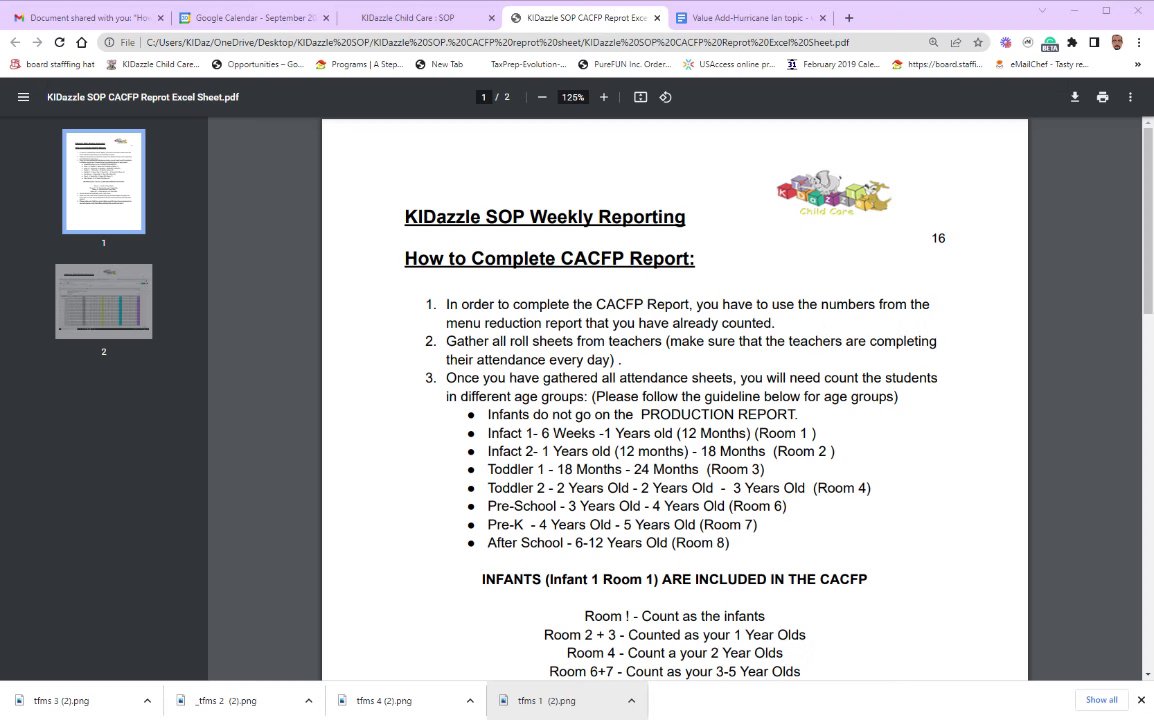Open a new browser tab

point(849,18)
